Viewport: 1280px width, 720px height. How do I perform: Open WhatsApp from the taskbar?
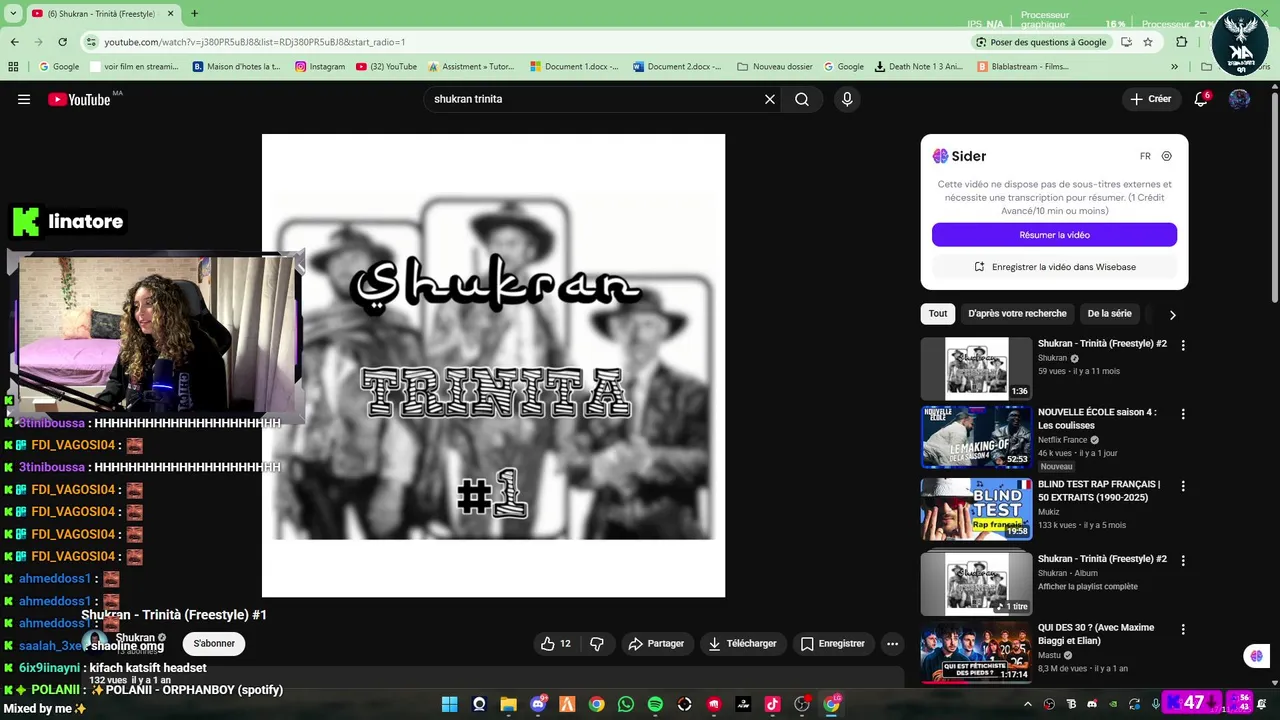[x=626, y=704]
